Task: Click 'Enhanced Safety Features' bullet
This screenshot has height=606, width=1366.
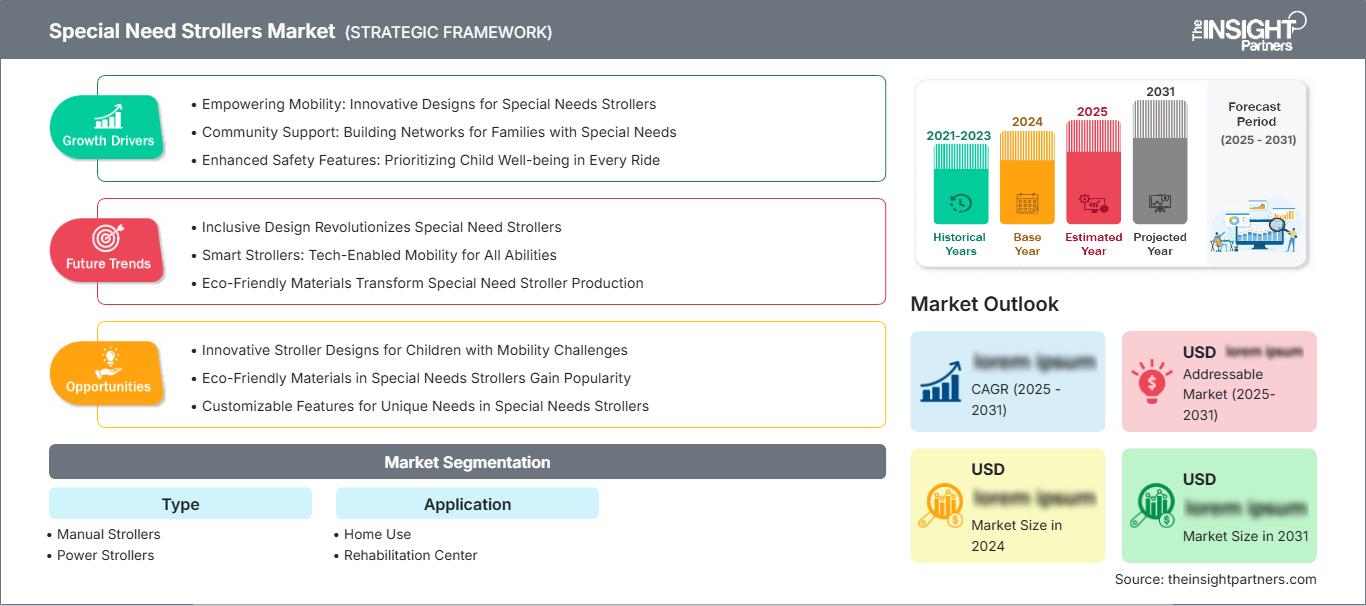Action: (425, 160)
